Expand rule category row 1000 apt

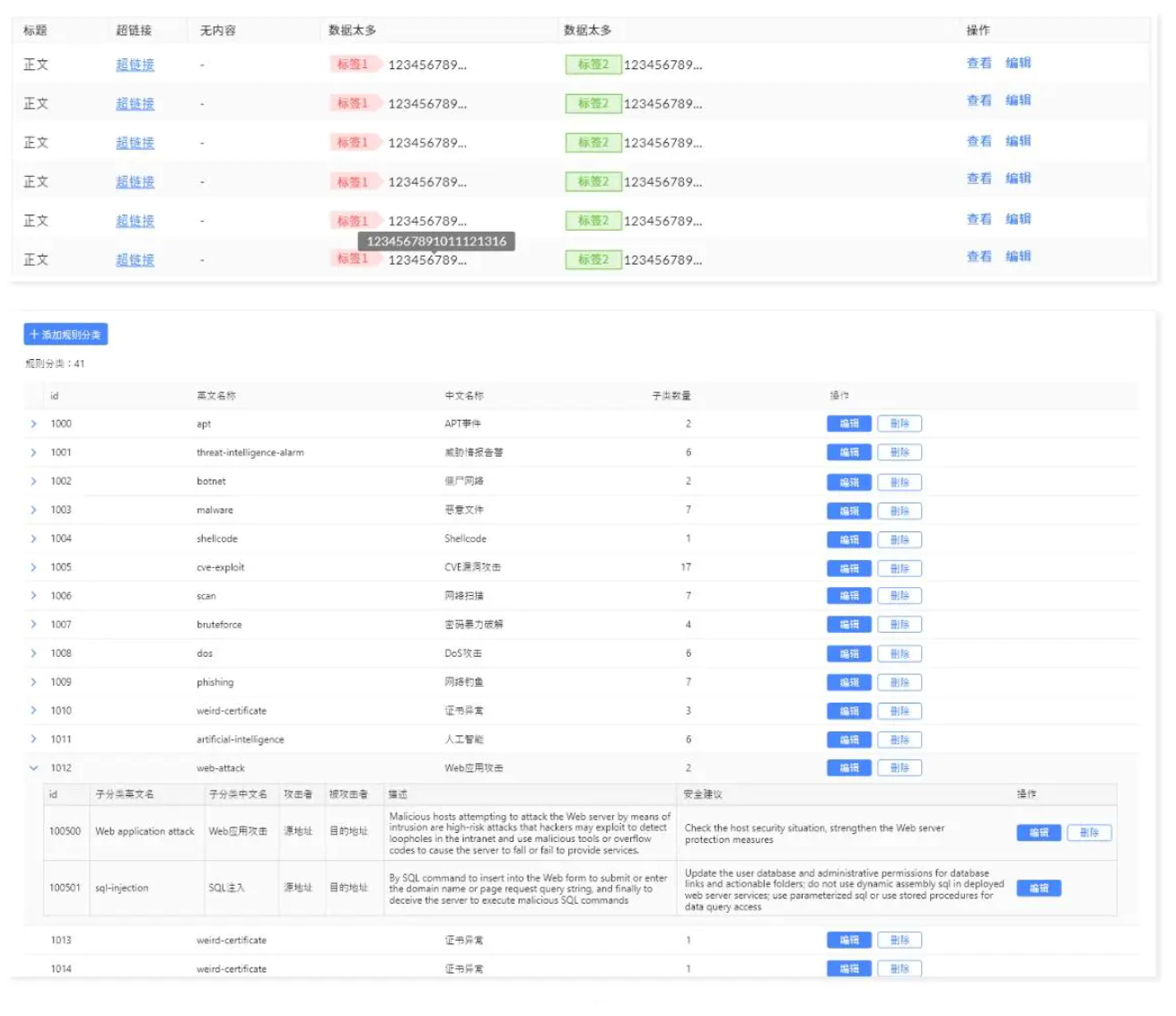tap(33, 424)
